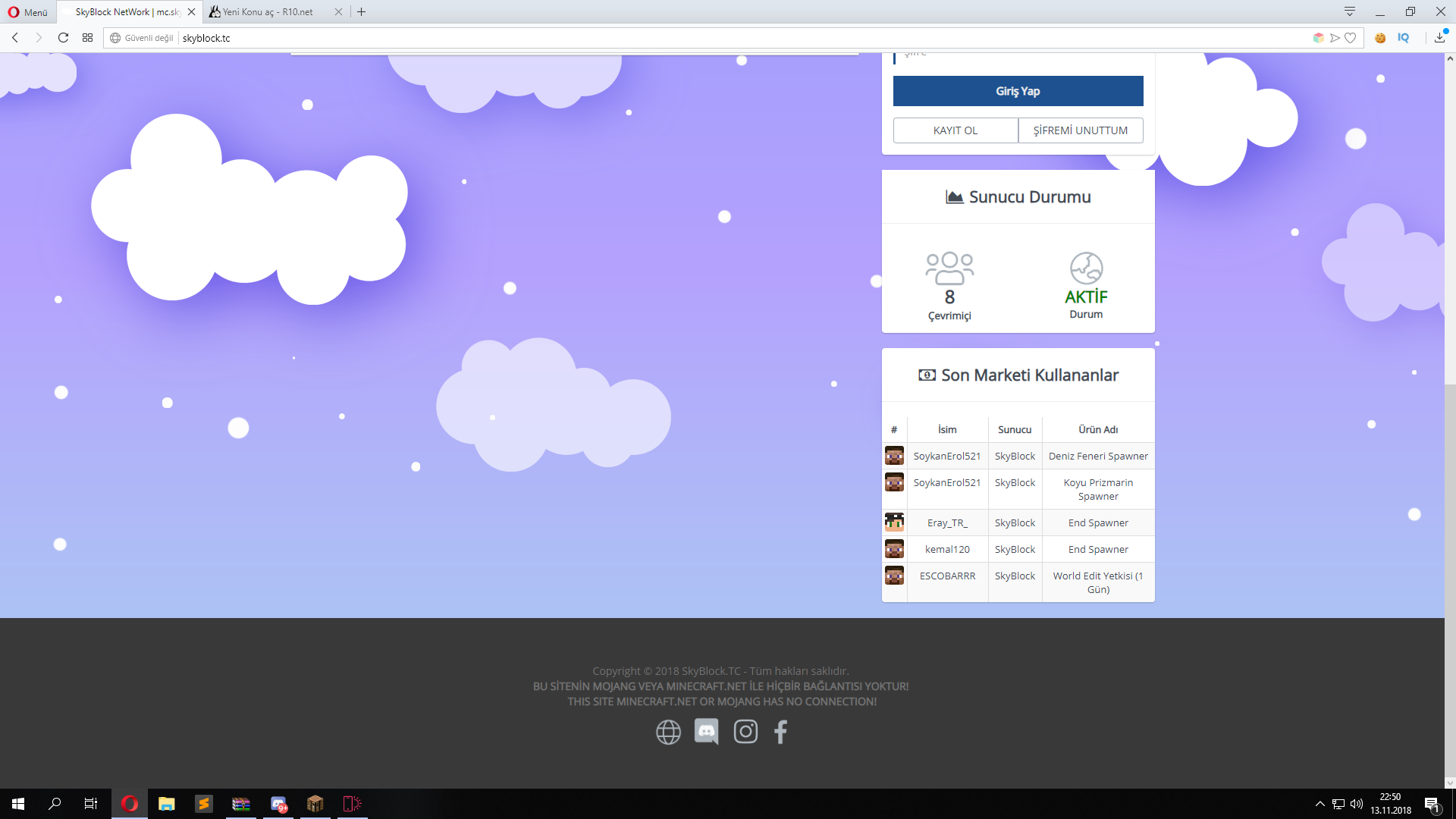
Task: Open a new browser tab
Action: 362,12
